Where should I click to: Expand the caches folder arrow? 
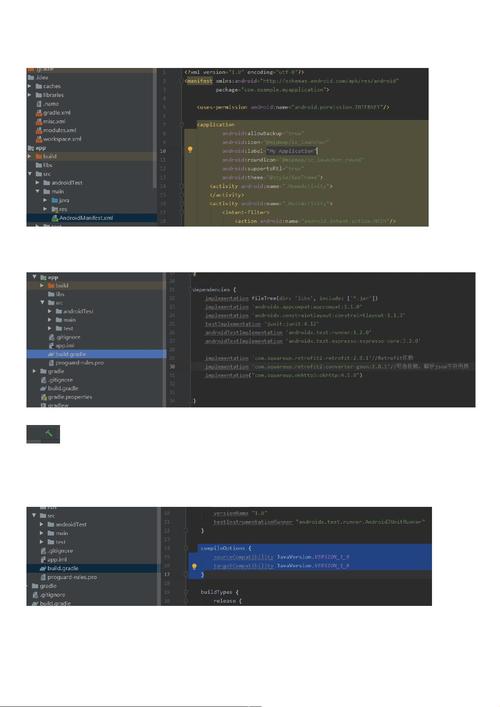tap(30, 86)
